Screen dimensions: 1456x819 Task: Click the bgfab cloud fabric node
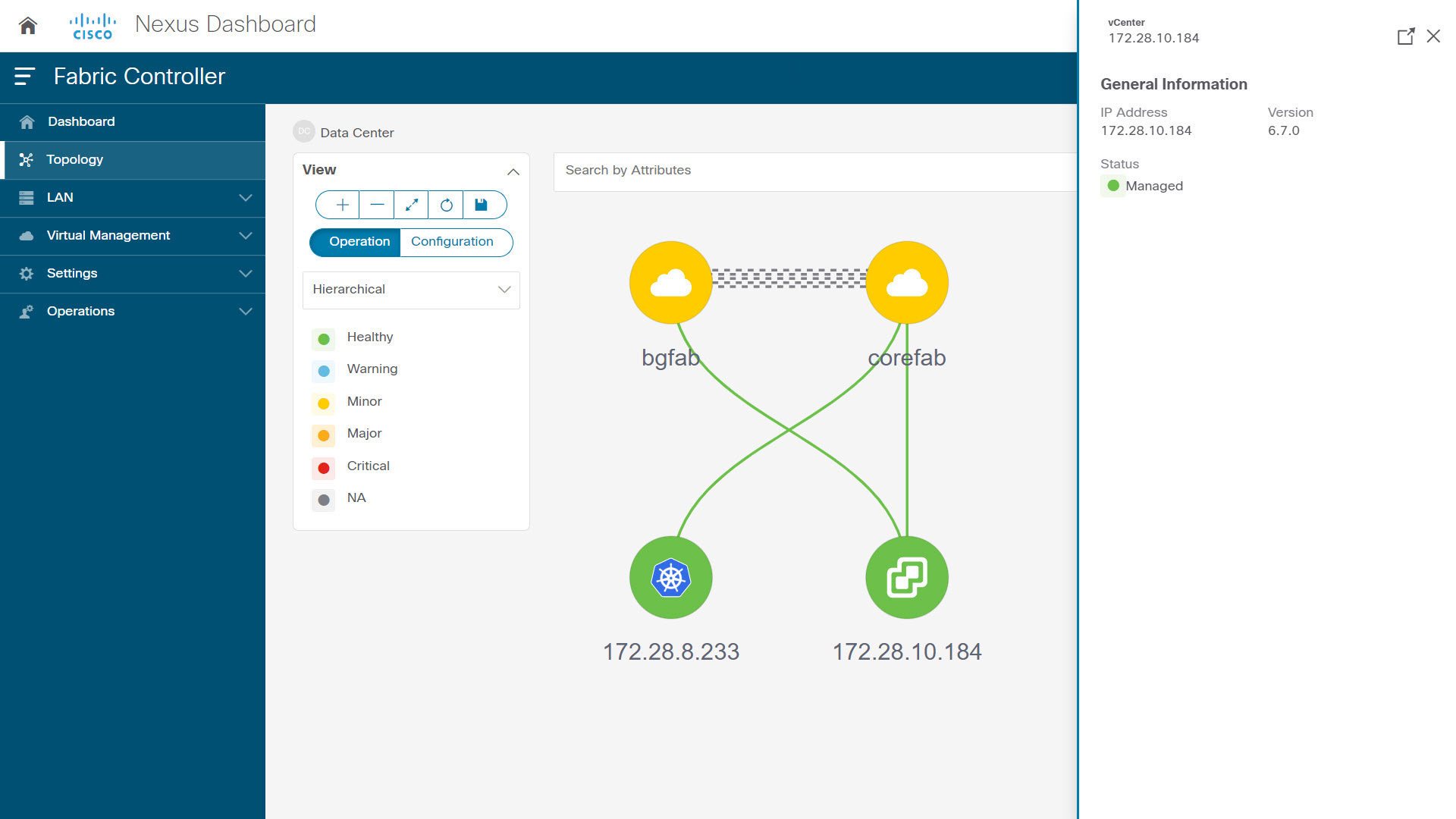point(670,282)
